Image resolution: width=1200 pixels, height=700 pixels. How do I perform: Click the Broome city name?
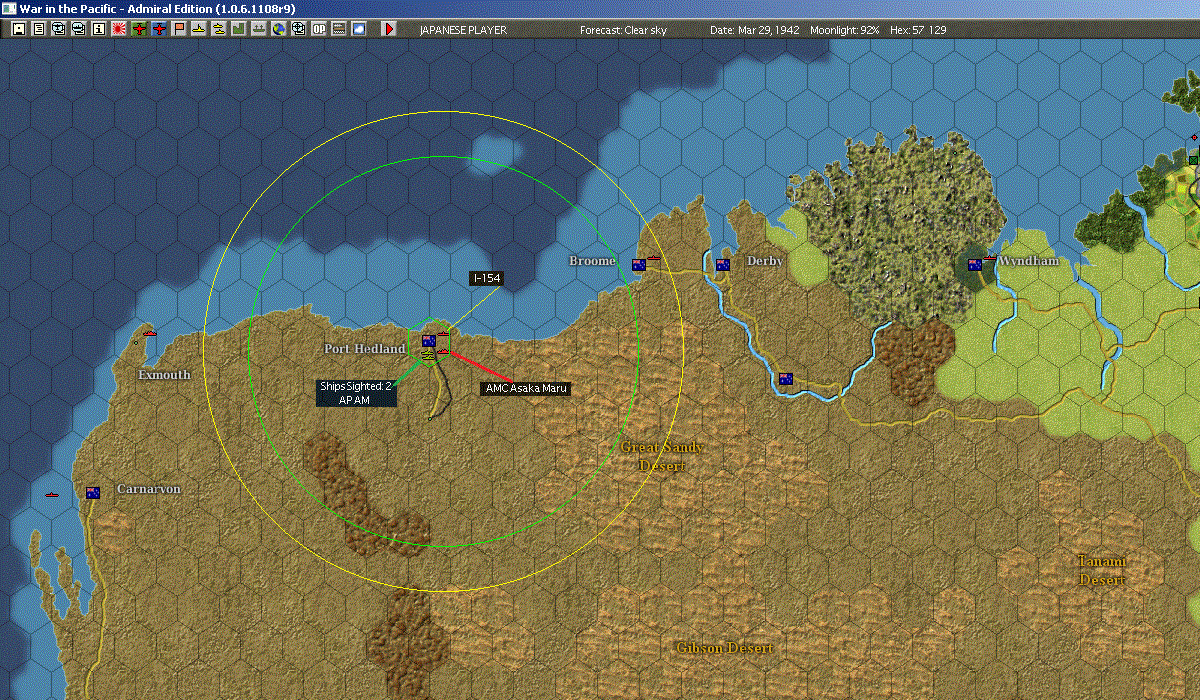tap(592, 261)
